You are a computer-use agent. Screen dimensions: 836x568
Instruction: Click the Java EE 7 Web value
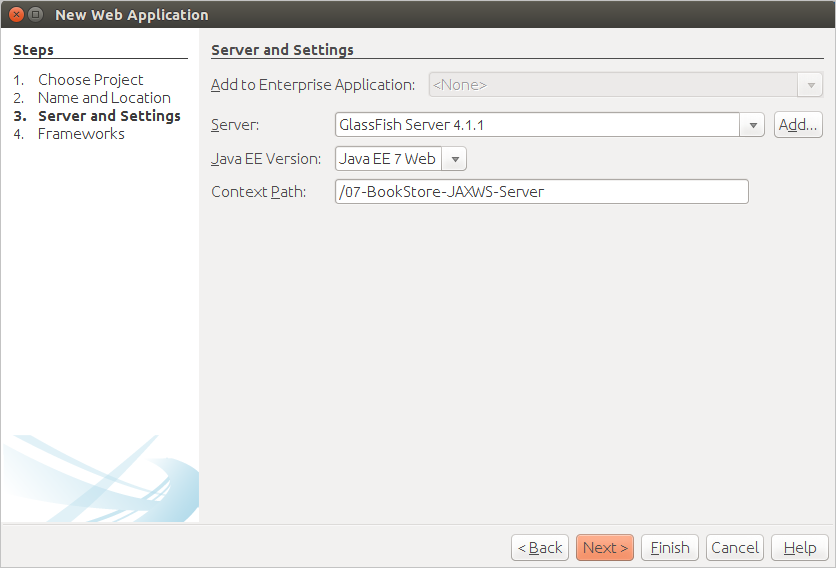tap(388, 159)
